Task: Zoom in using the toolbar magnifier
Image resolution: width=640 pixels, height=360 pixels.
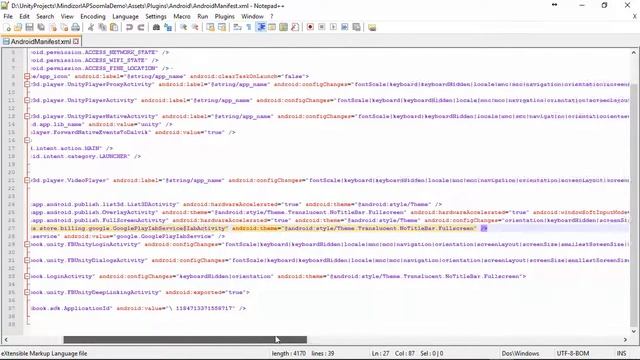Action: coord(183,27)
